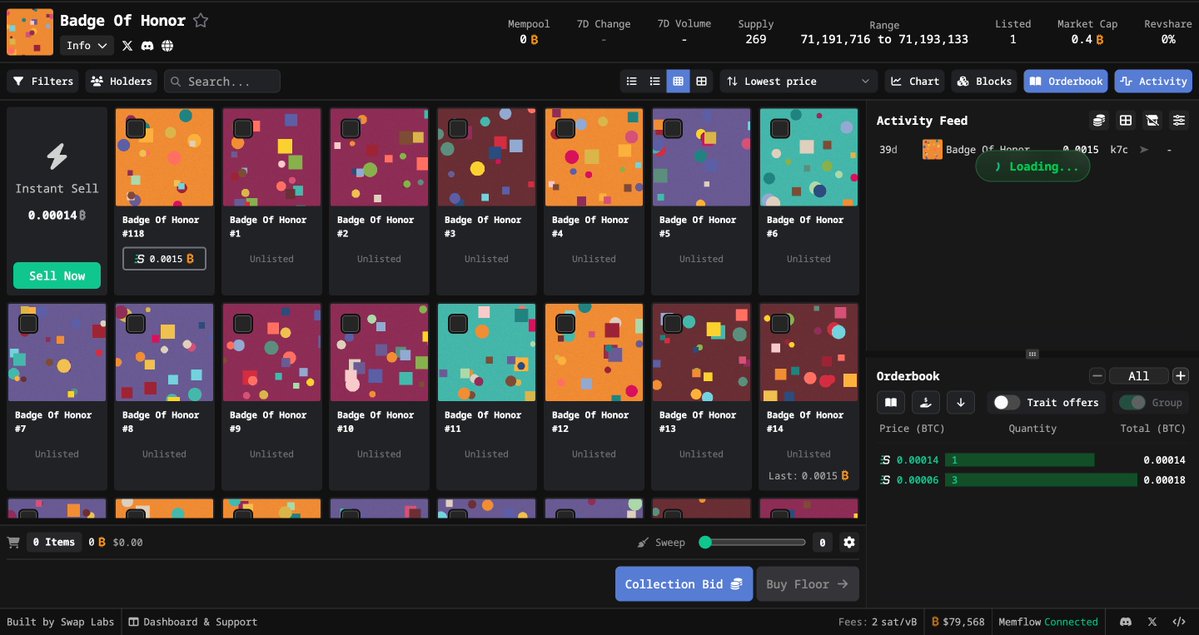The height and width of the screenshot is (635, 1199).
Task: Click the sweep count field showing 0
Action: [822, 542]
